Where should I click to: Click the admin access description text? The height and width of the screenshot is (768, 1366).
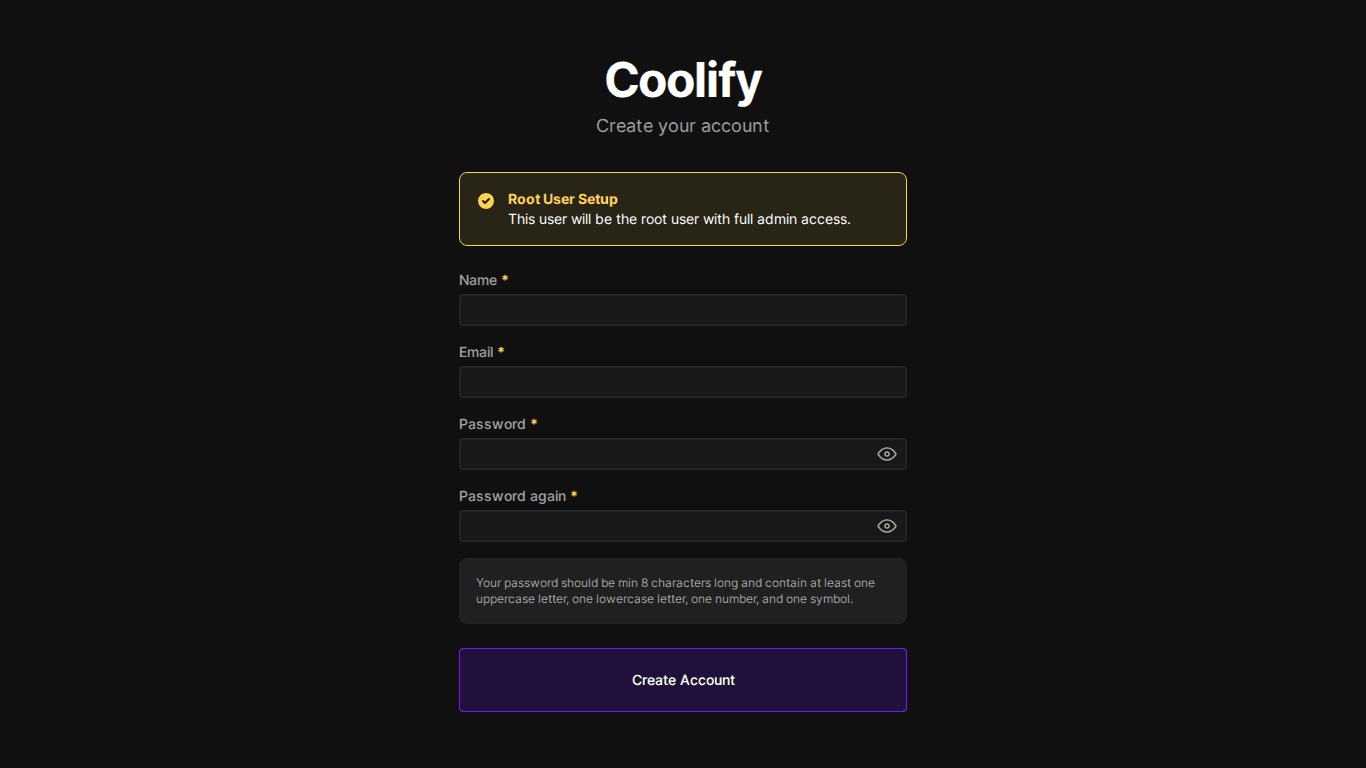(x=679, y=219)
